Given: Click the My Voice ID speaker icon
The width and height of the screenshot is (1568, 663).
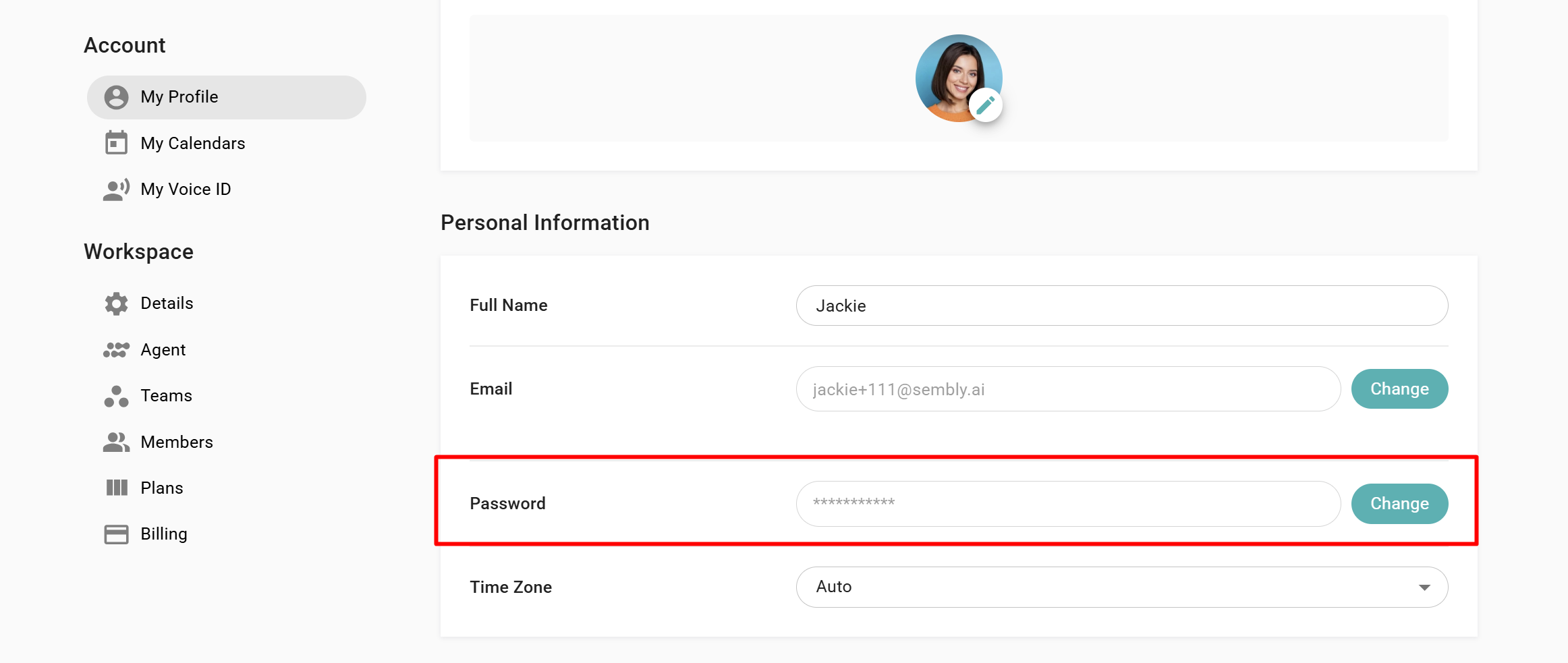Looking at the screenshot, I should pyautogui.click(x=116, y=190).
